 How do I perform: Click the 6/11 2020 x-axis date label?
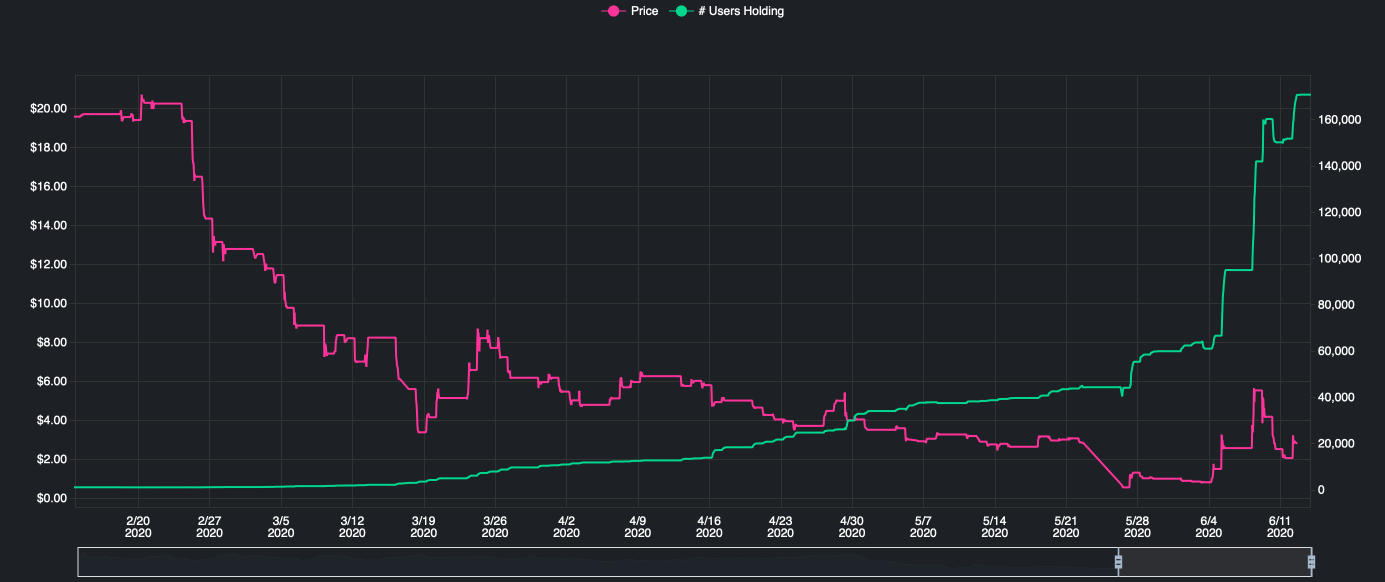click(x=1280, y=527)
